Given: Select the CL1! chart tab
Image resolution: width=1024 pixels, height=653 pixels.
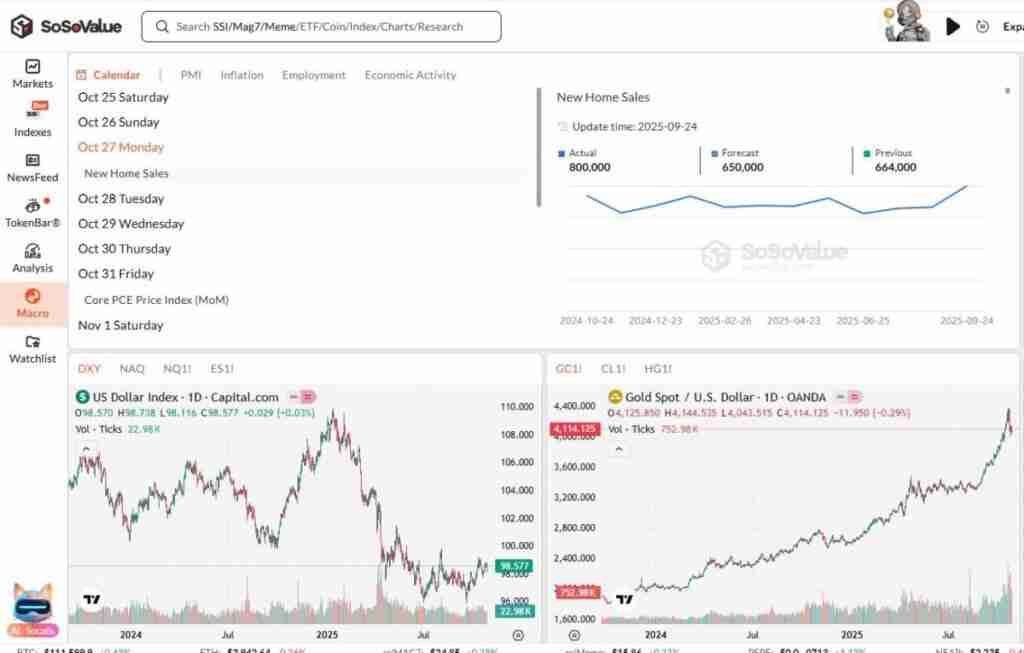Looking at the screenshot, I should tap(612, 369).
